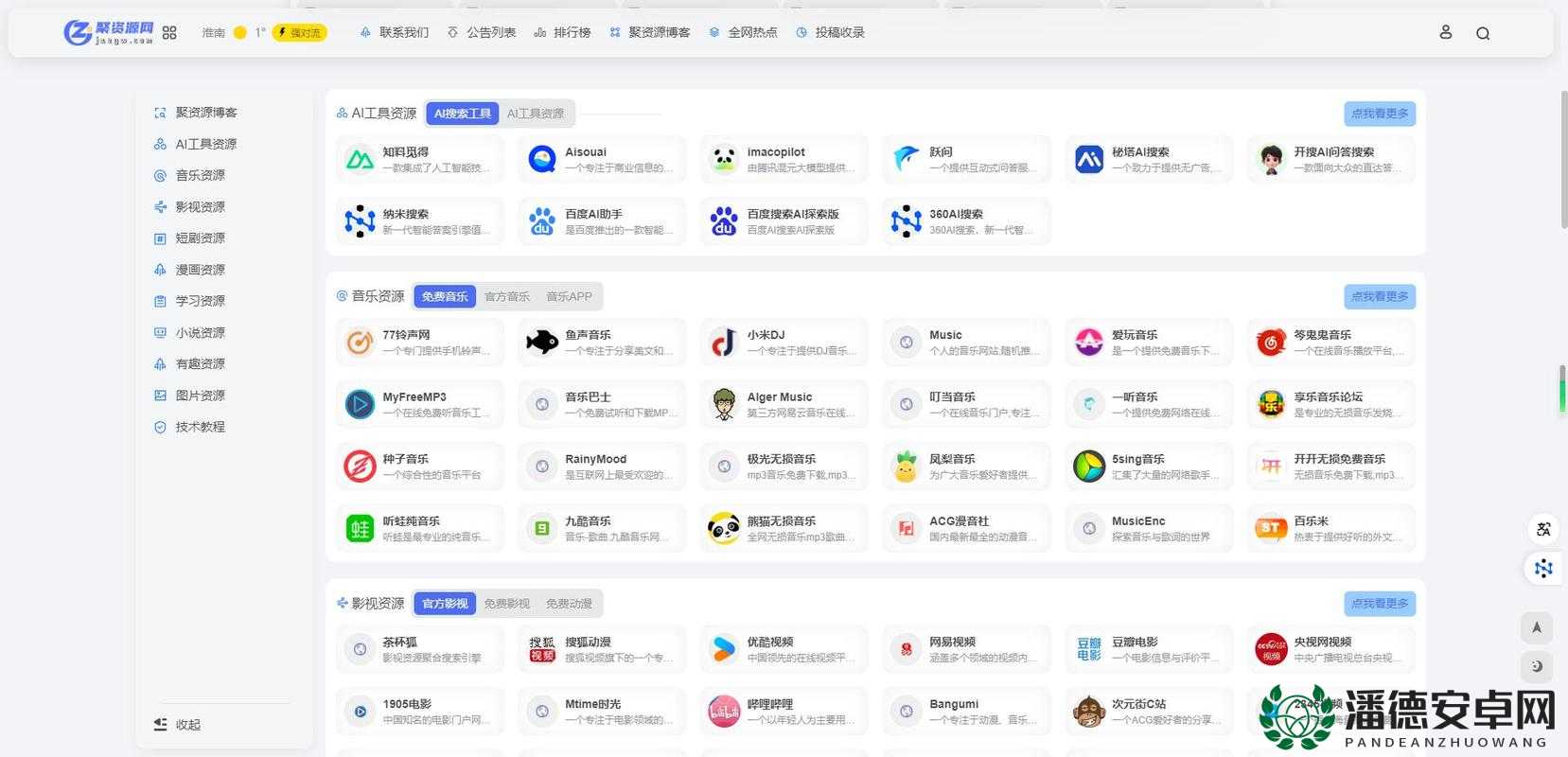Select 图片资源 in the sidebar
The image size is (1568, 757).
tap(190, 396)
